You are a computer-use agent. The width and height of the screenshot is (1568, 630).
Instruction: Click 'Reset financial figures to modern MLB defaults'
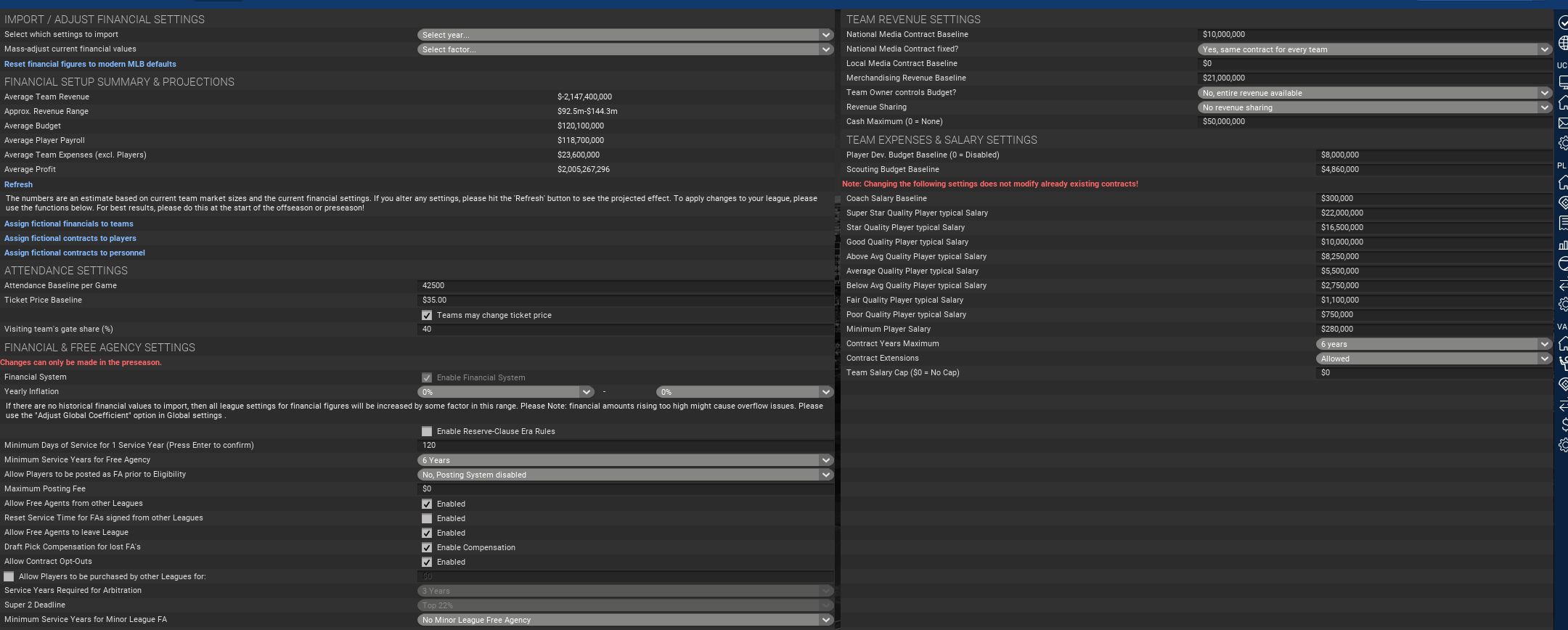pos(90,64)
